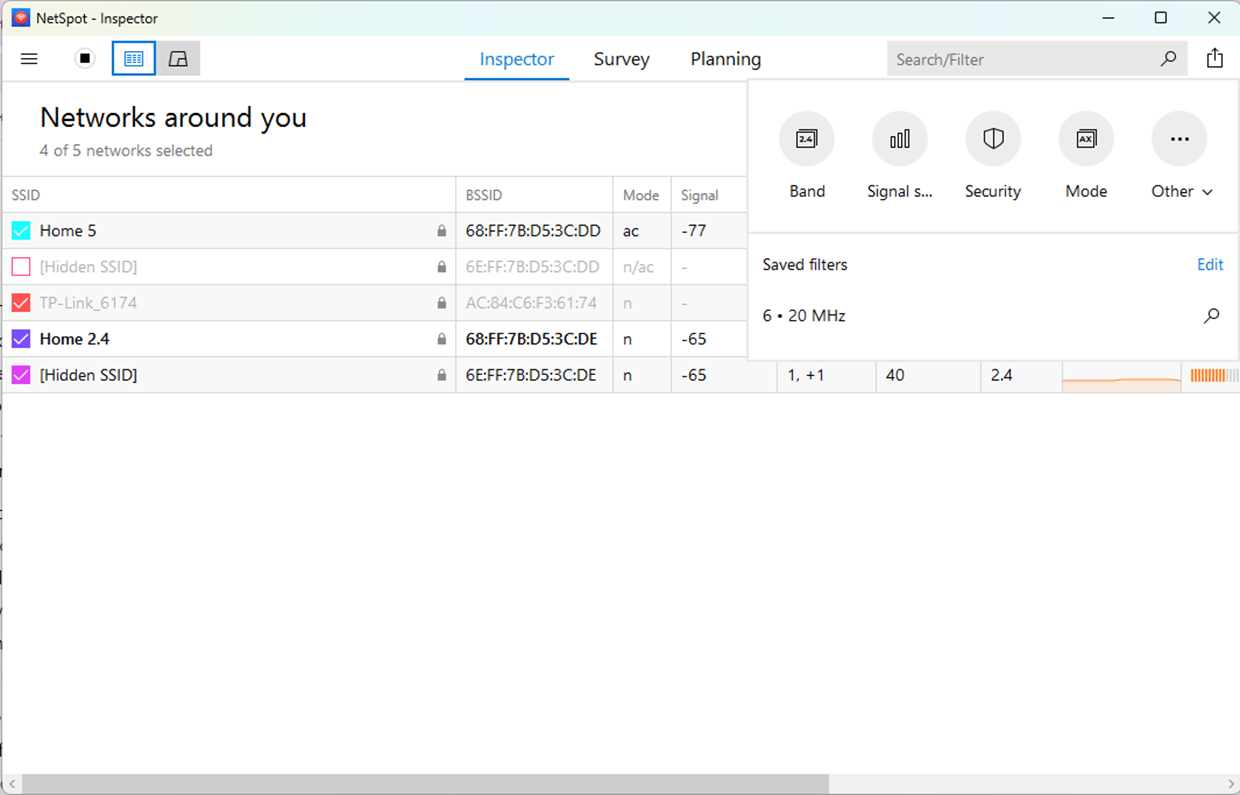The height and width of the screenshot is (795, 1240).
Task: Apply the saved 6 • 20 MHz filter
Action: [803, 315]
